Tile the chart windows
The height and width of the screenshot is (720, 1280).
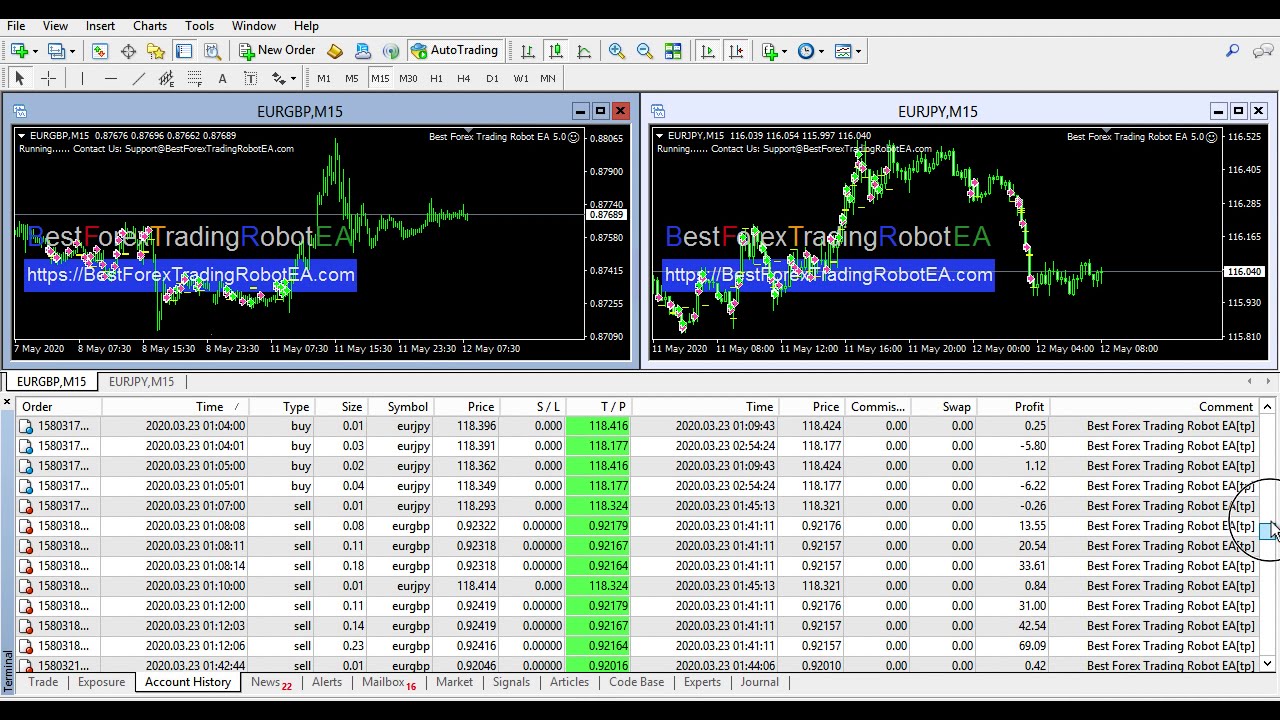[x=673, y=51]
